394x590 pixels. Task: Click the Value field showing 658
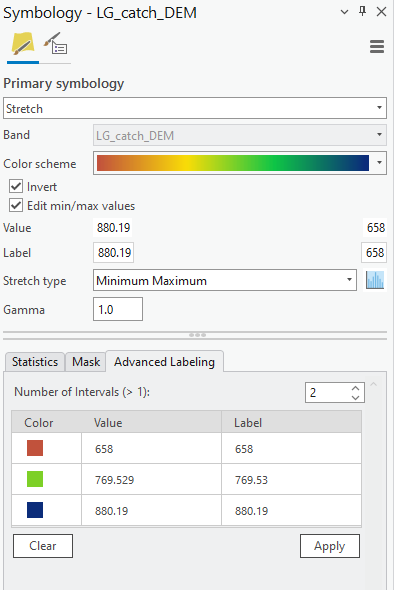tap(375, 227)
